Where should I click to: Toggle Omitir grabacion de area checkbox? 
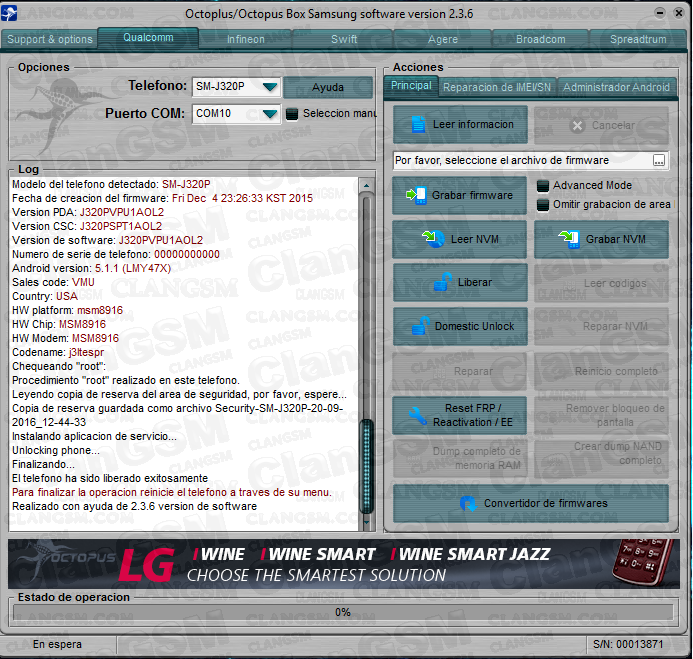tap(543, 205)
